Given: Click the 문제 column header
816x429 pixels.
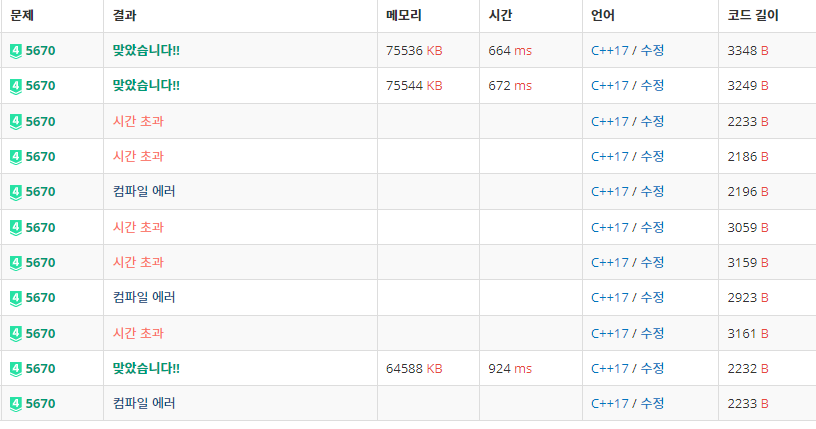Looking at the screenshot, I should pyautogui.click(x=22, y=16).
